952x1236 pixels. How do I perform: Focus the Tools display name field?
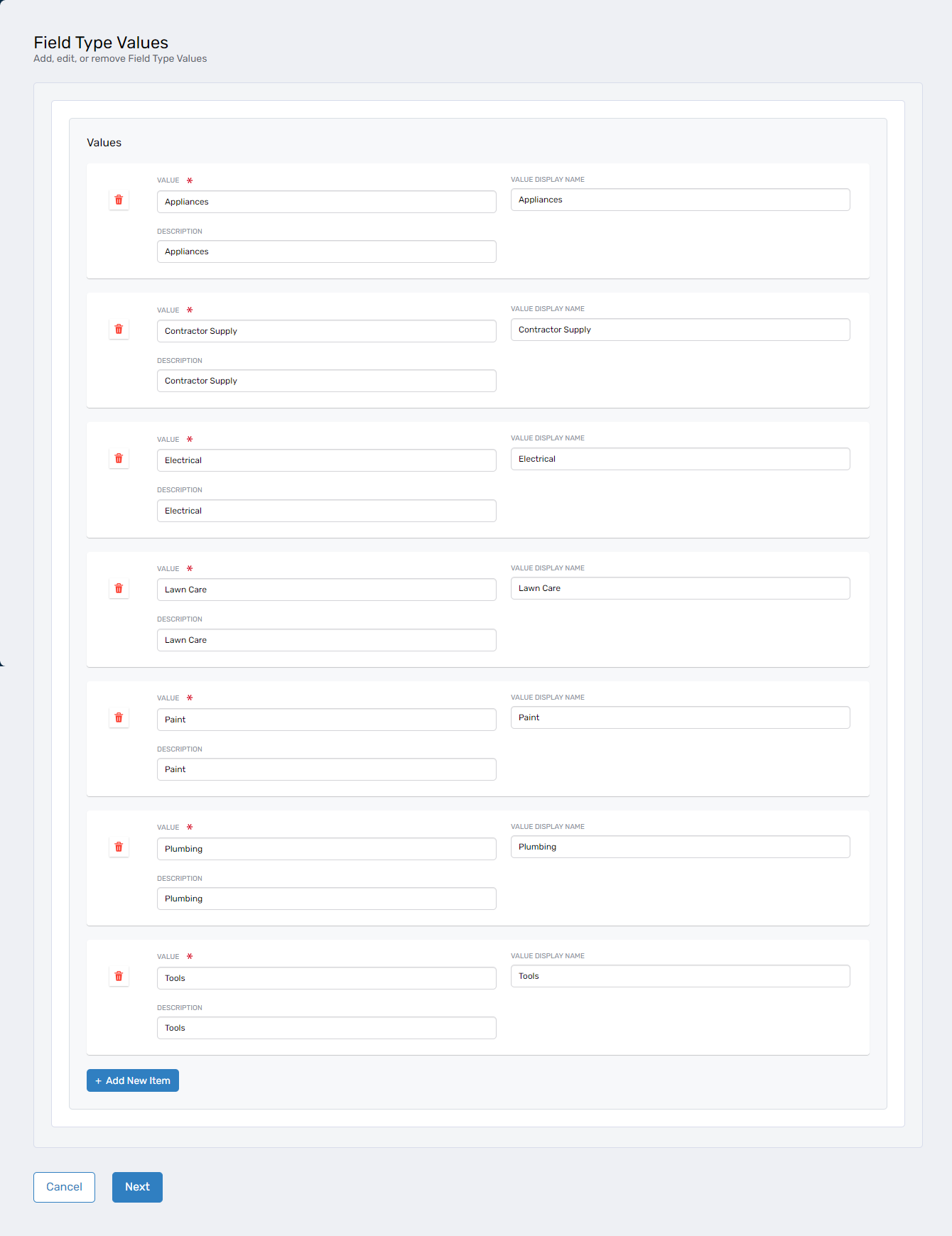pos(680,976)
